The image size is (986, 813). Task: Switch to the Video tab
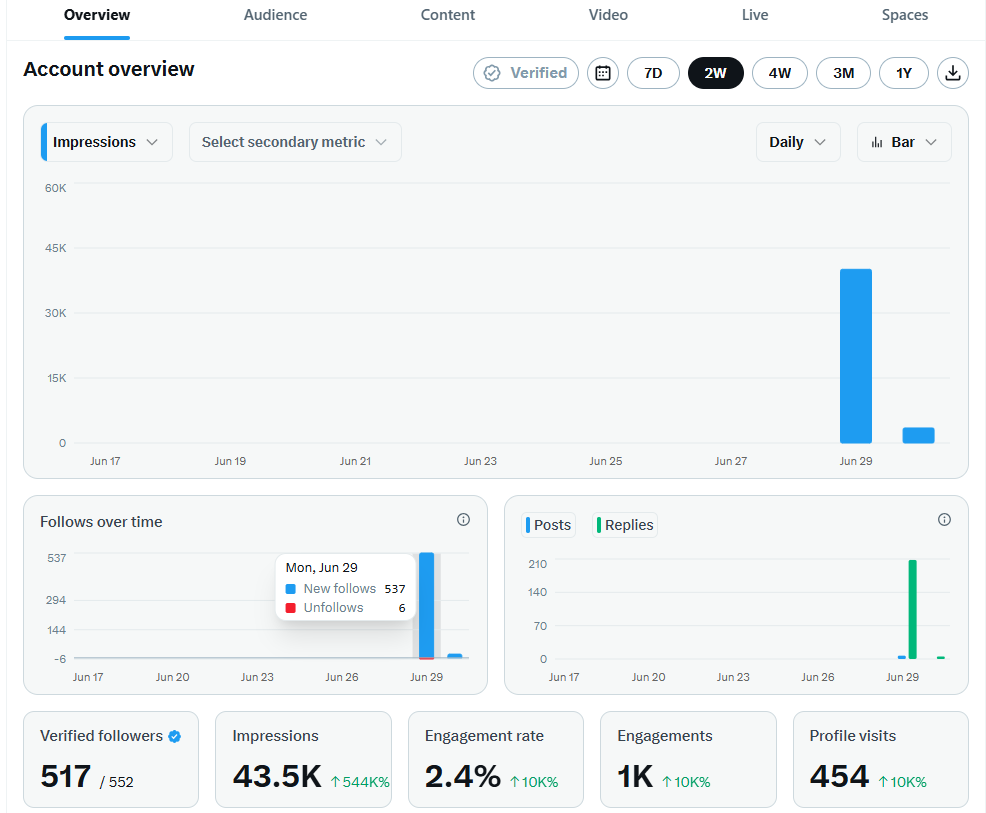[x=608, y=15]
